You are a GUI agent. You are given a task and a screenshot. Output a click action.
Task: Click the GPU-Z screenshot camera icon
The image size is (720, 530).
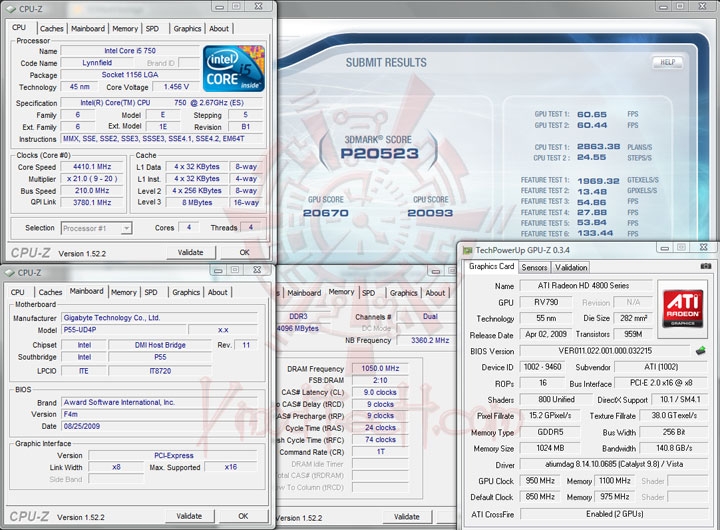point(706,266)
